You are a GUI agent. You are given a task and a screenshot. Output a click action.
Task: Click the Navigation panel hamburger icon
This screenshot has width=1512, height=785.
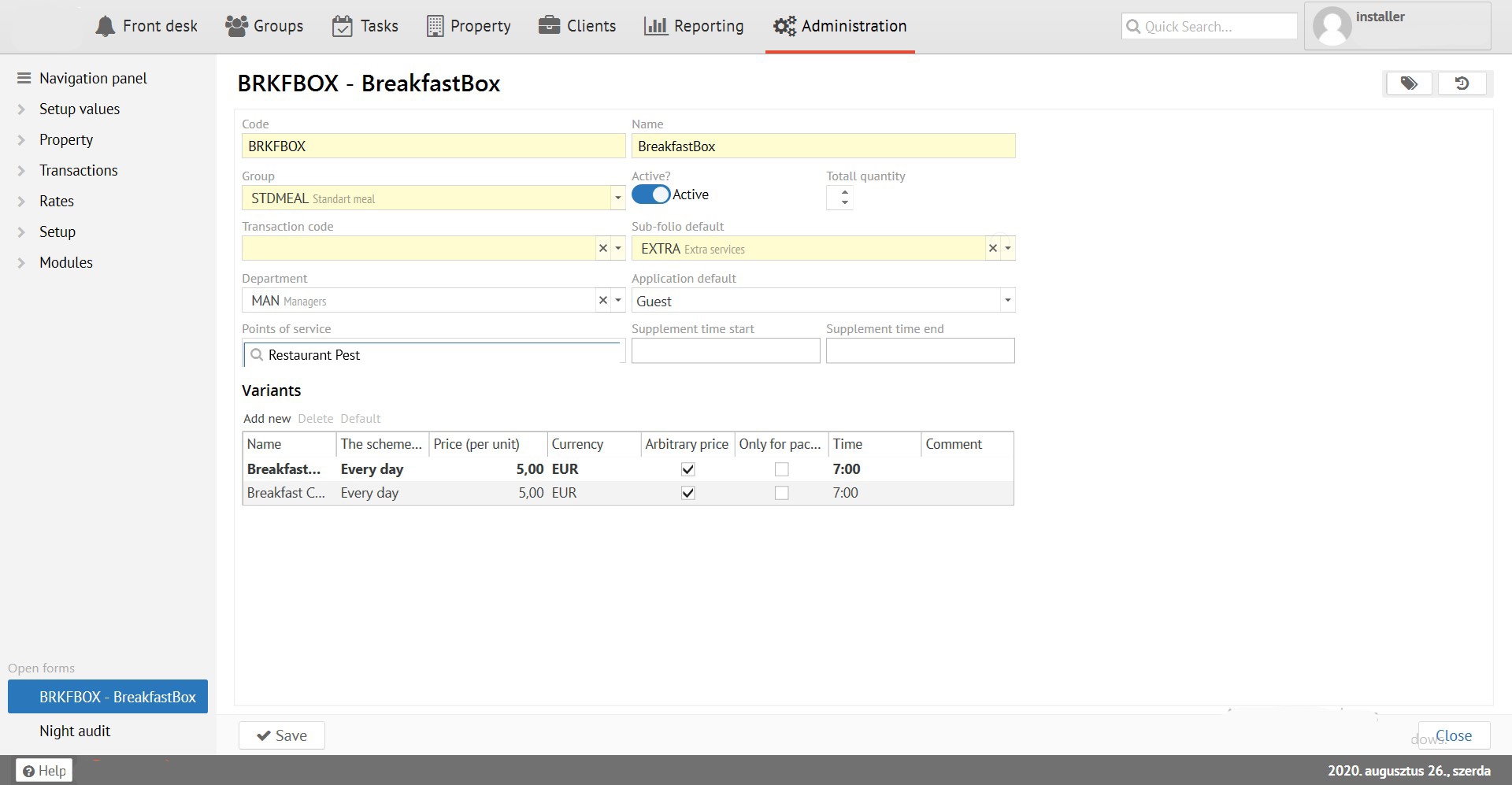[x=24, y=78]
